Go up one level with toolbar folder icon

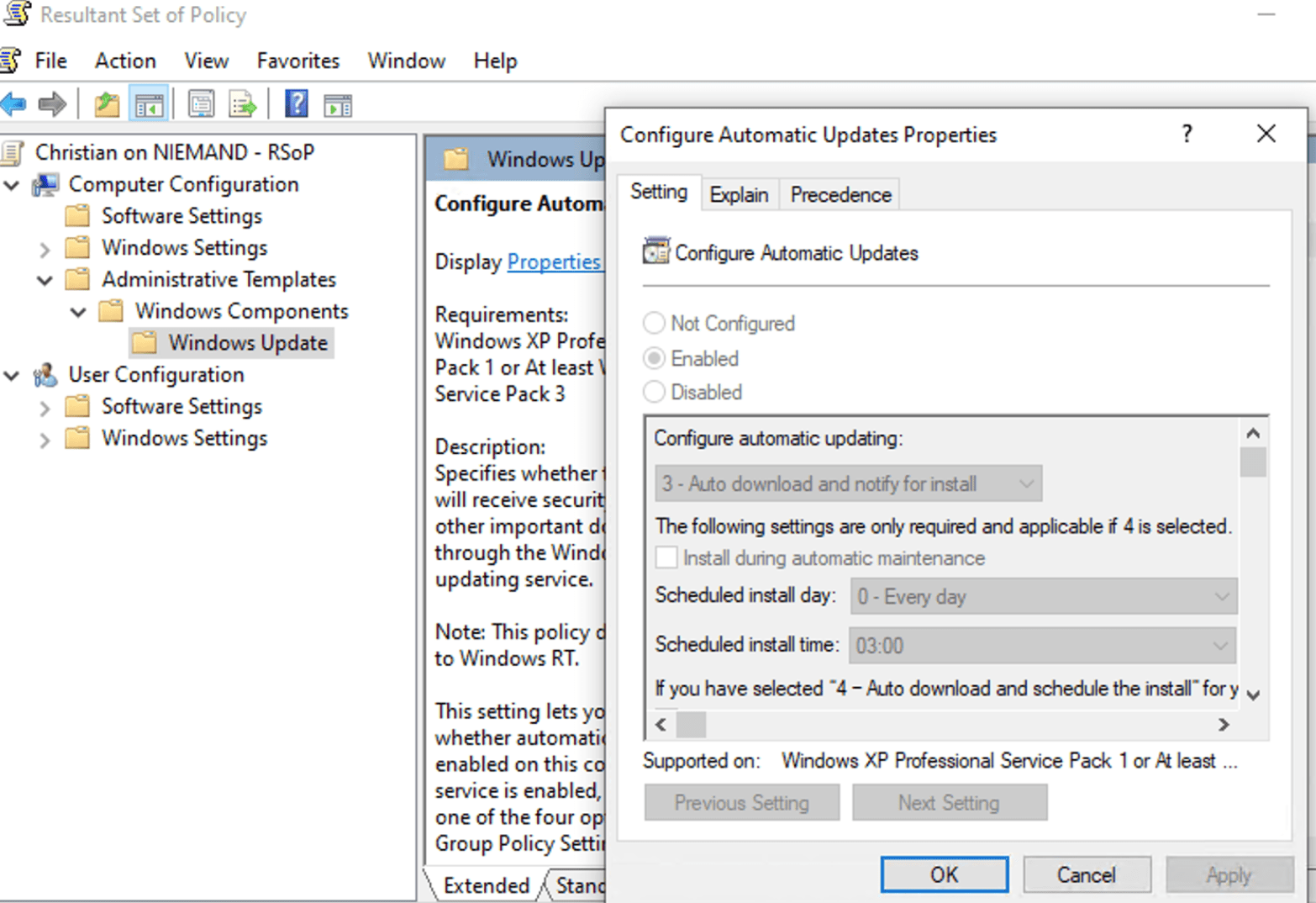click(x=107, y=105)
